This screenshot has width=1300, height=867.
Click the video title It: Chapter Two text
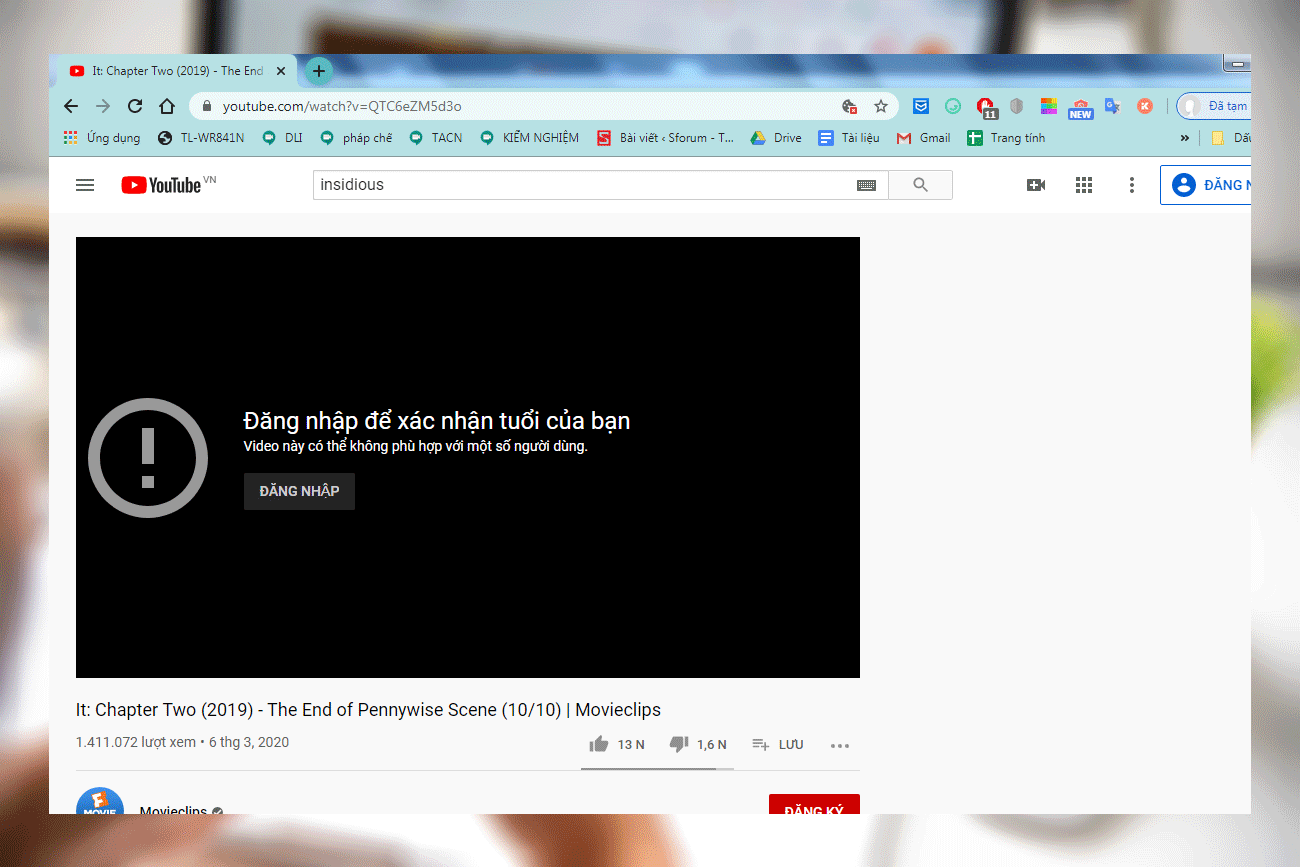(368, 710)
